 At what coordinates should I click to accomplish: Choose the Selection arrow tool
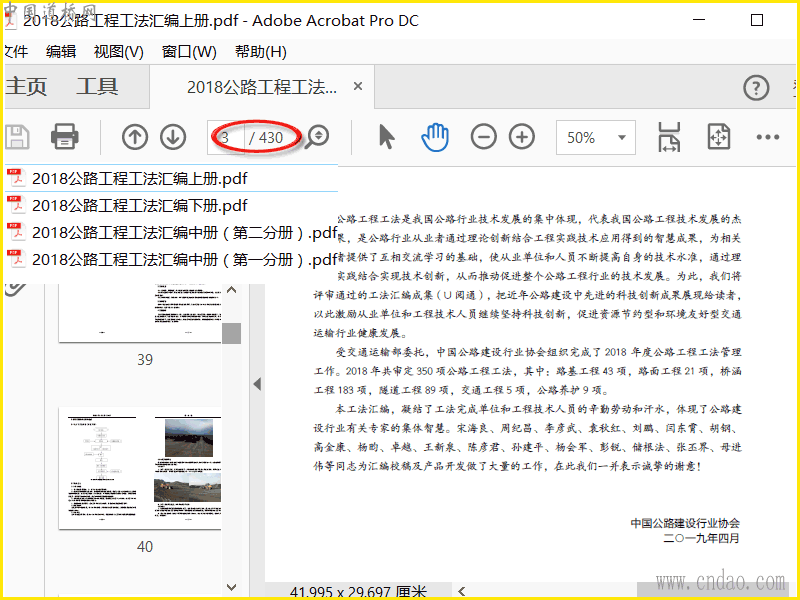click(x=387, y=137)
